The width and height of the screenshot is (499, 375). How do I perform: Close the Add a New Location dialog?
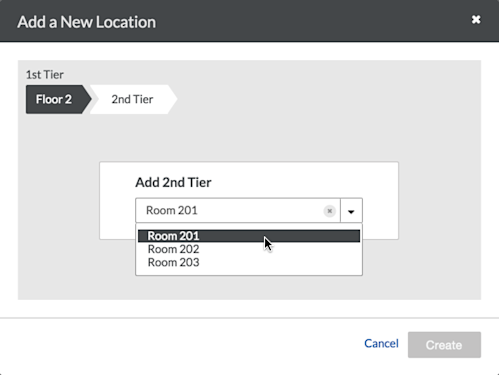point(476,20)
